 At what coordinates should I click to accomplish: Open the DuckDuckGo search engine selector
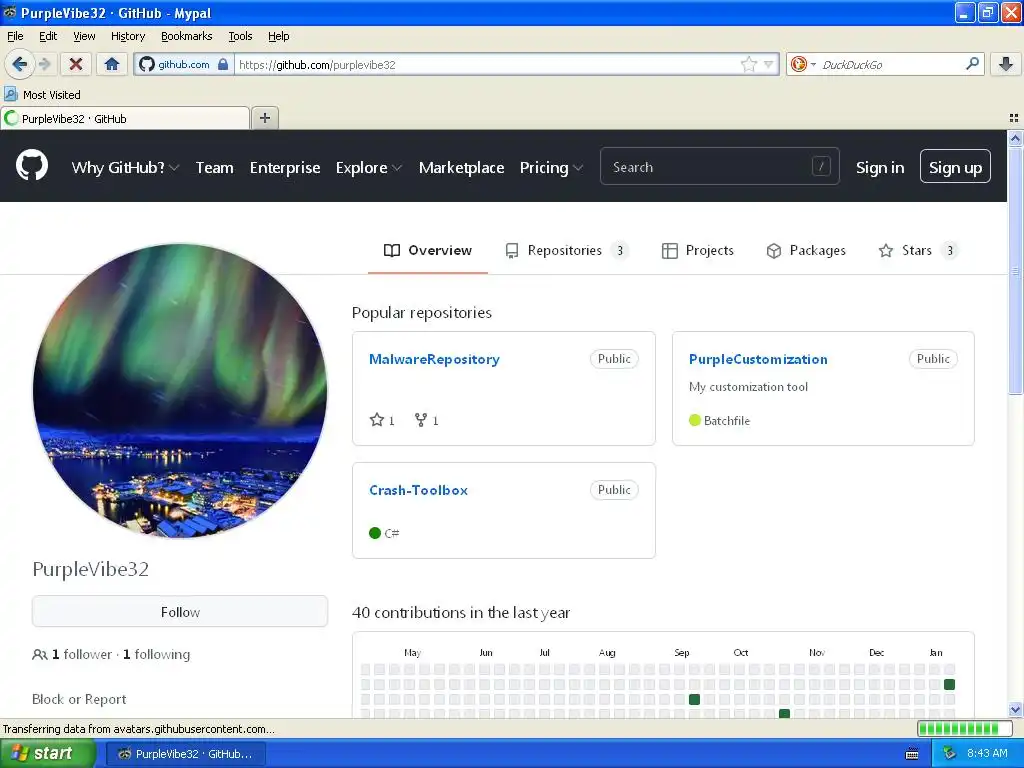[x=803, y=64]
